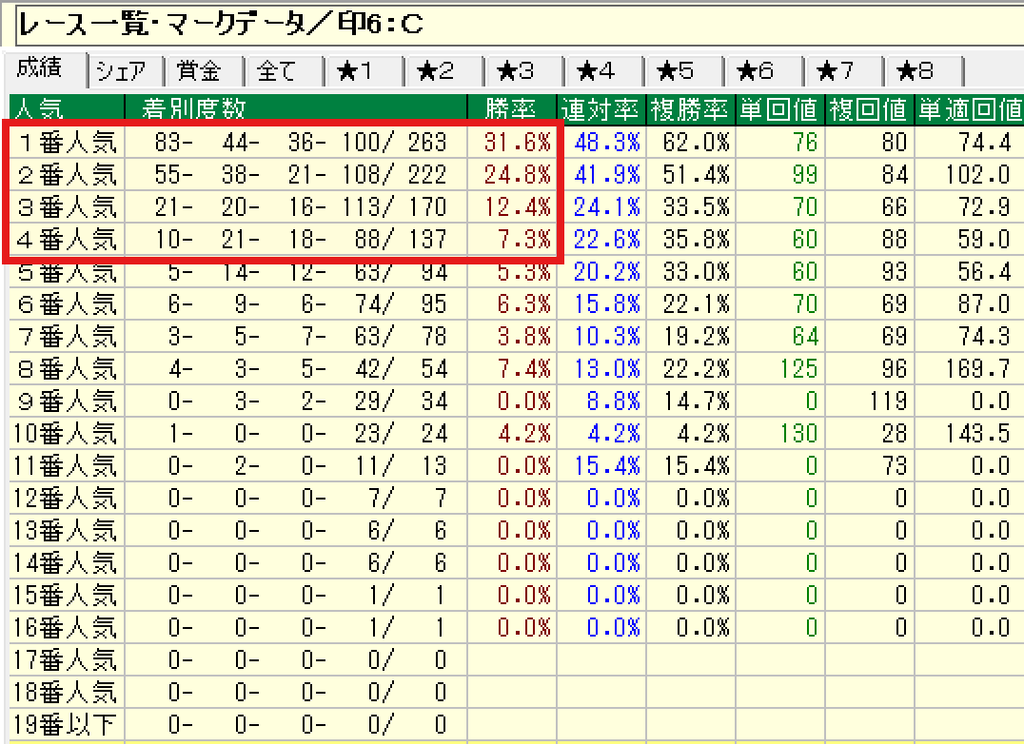1024x744 pixels.
Task: Select the 6番人気 row label
Action: [67, 304]
